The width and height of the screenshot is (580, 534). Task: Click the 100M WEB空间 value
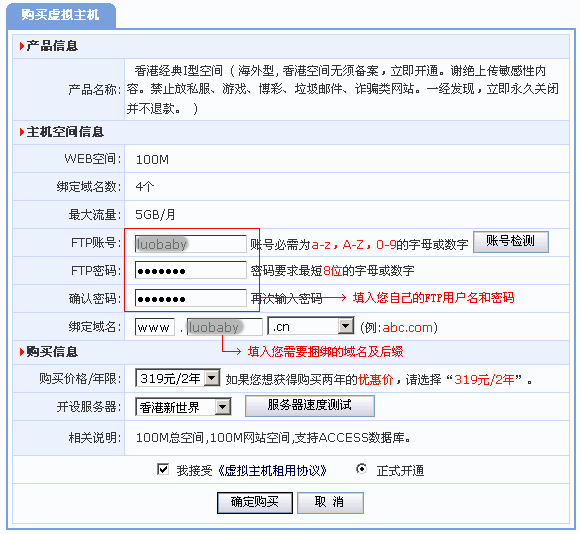pyautogui.click(x=152, y=160)
